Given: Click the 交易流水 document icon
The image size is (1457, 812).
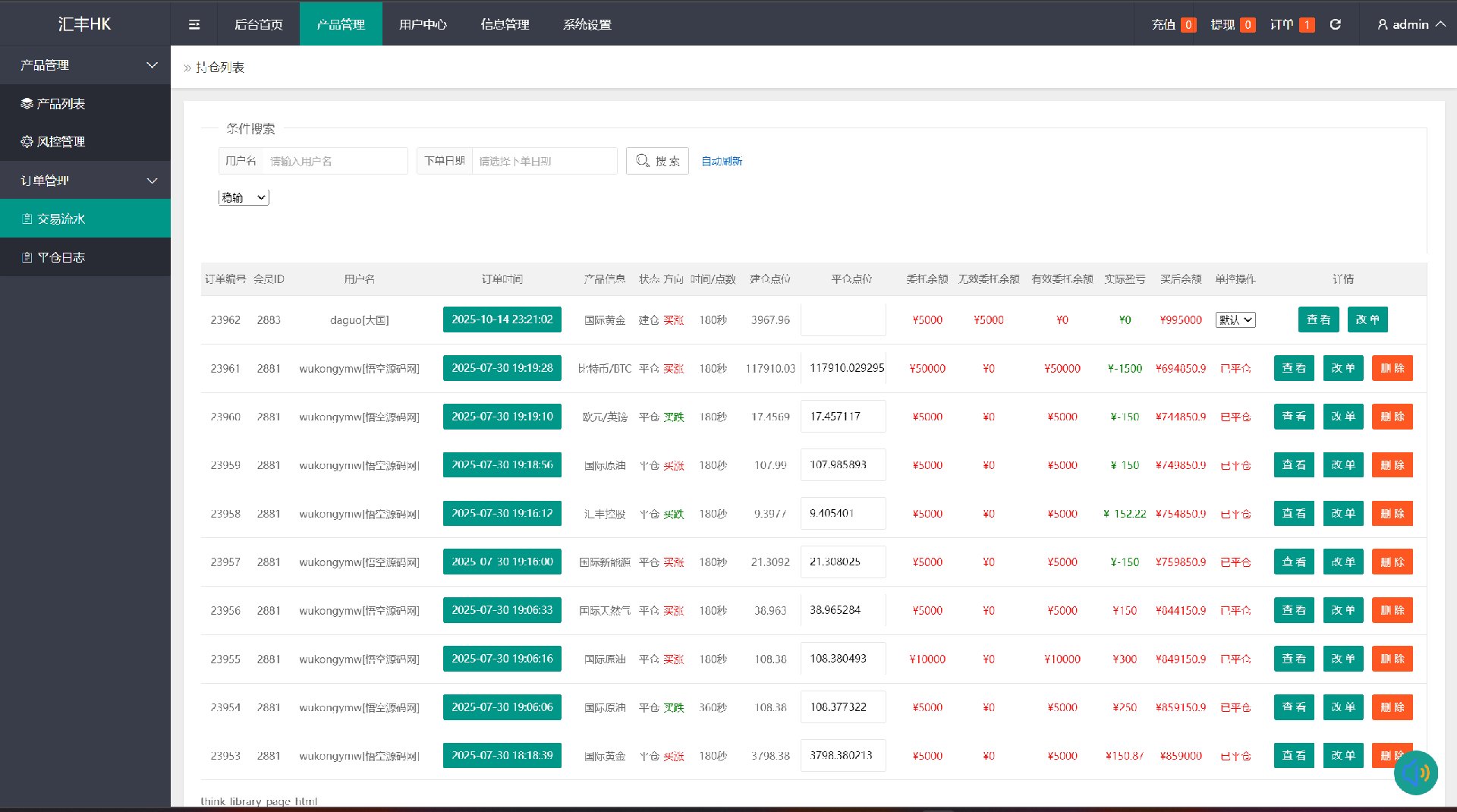Looking at the screenshot, I should click(27, 219).
